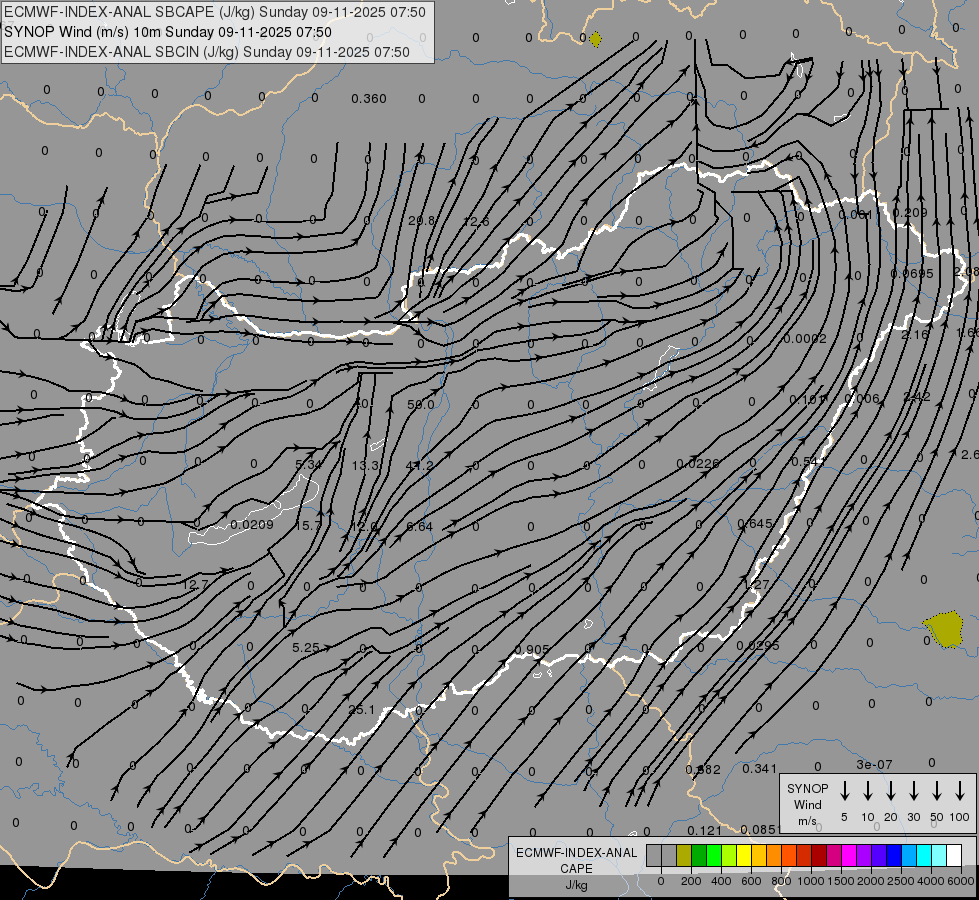979x900 pixels.
Task: Click the 0.341 CAPE value on map
Action: (x=759, y=769)
